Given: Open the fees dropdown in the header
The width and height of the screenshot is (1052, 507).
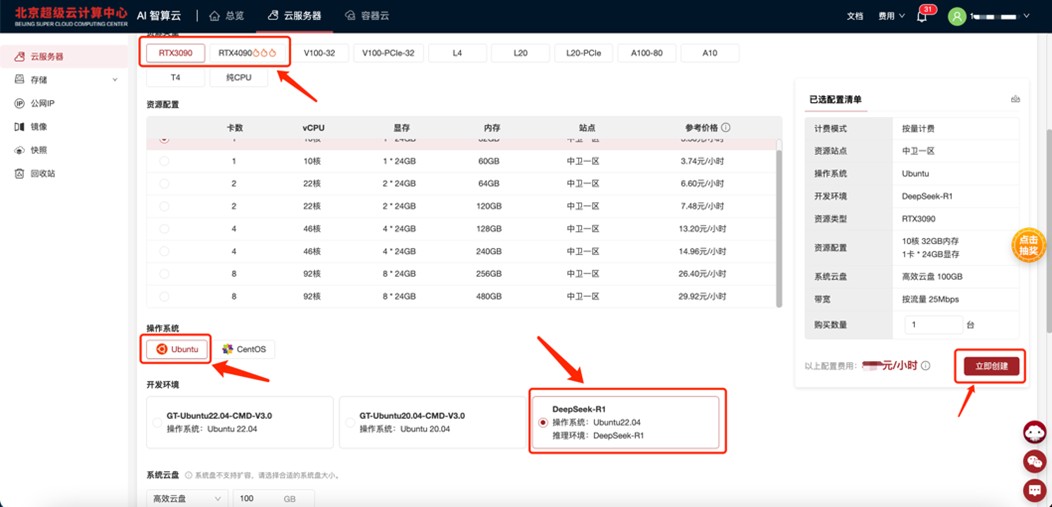Looking at the screenshot, I should click(x=892, y=16).
